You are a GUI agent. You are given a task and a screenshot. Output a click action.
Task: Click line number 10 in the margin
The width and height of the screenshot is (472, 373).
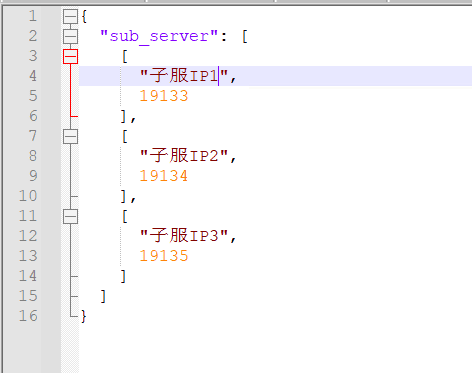pyautogui.click(x=28, y=196)
